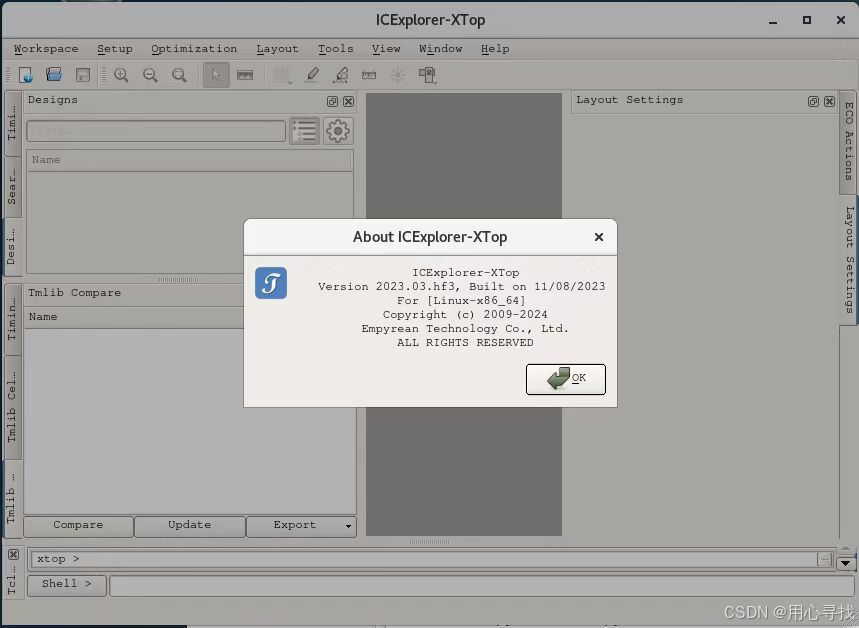Click the Name column header in Designs
Viewport: 859px width, 628px height.
coord(189,160)
